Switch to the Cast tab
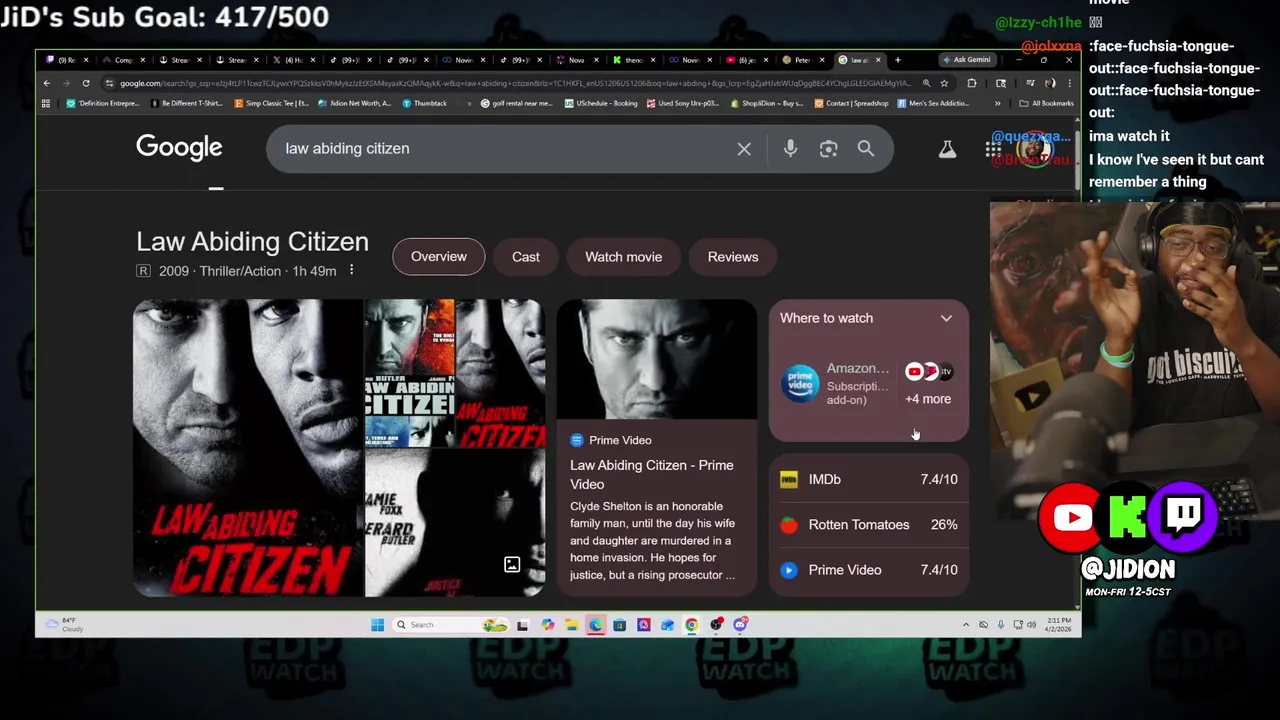 [526, 257]
